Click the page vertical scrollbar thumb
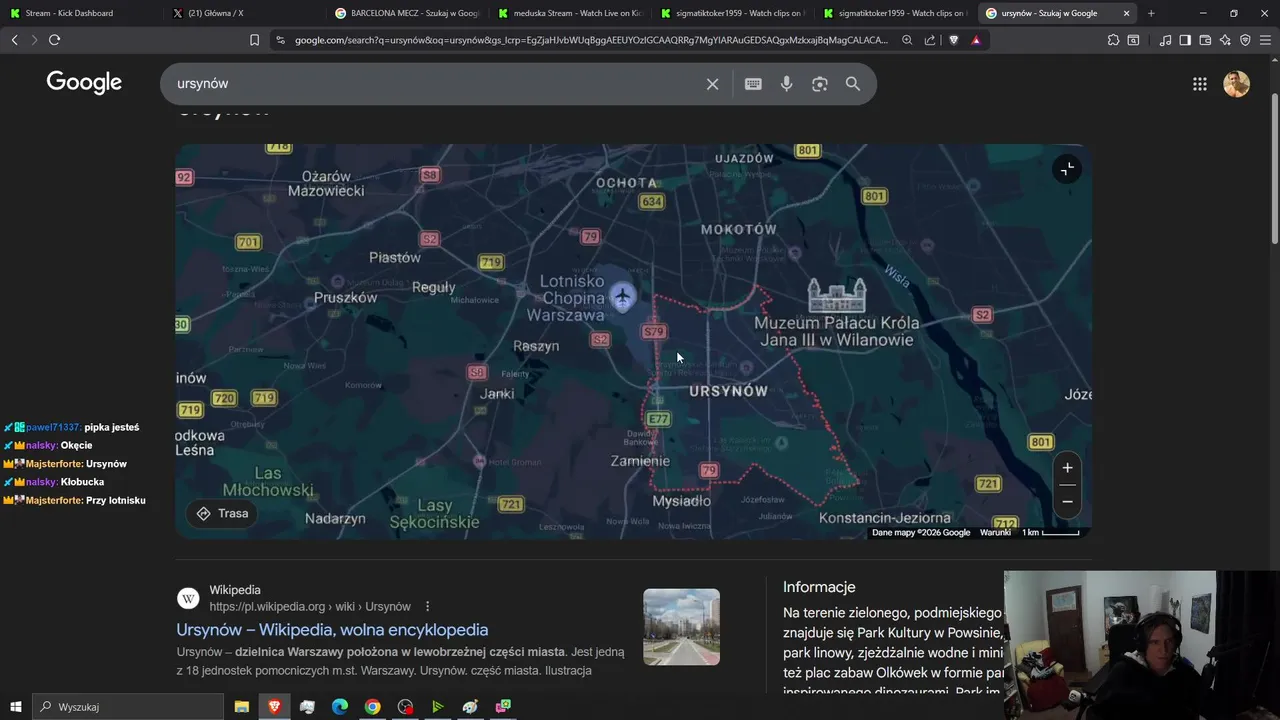1280x720 pixels. [1275, 168]
